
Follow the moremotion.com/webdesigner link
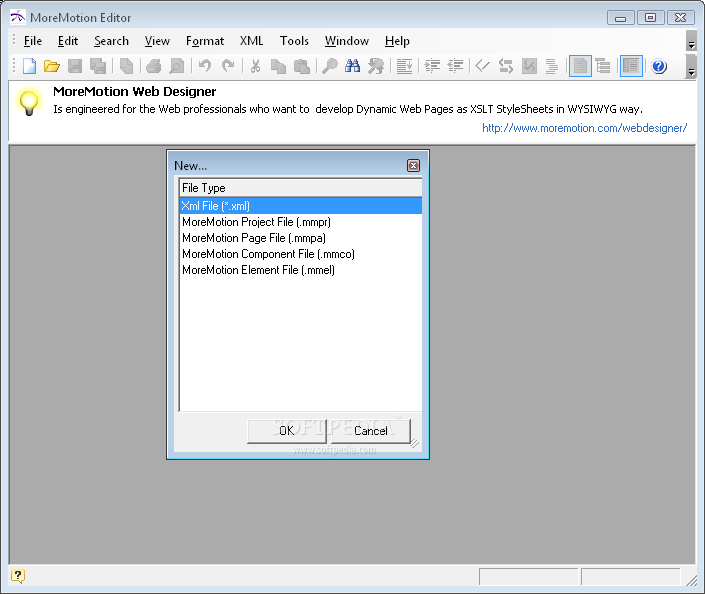[585, 128]
